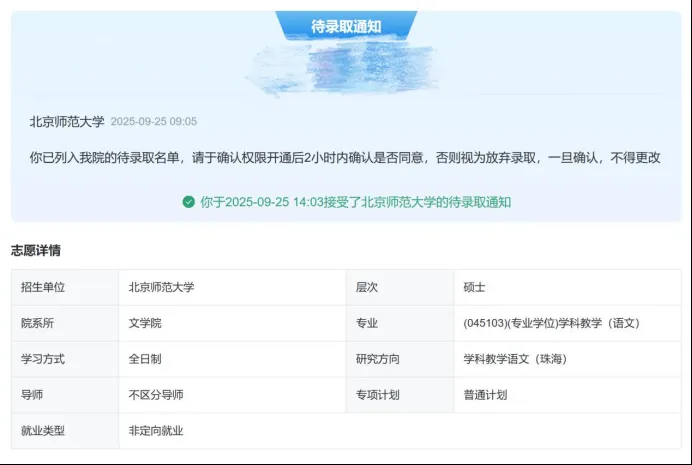Click the 学科教学语文（珠海）value

[x=567, y=359]
